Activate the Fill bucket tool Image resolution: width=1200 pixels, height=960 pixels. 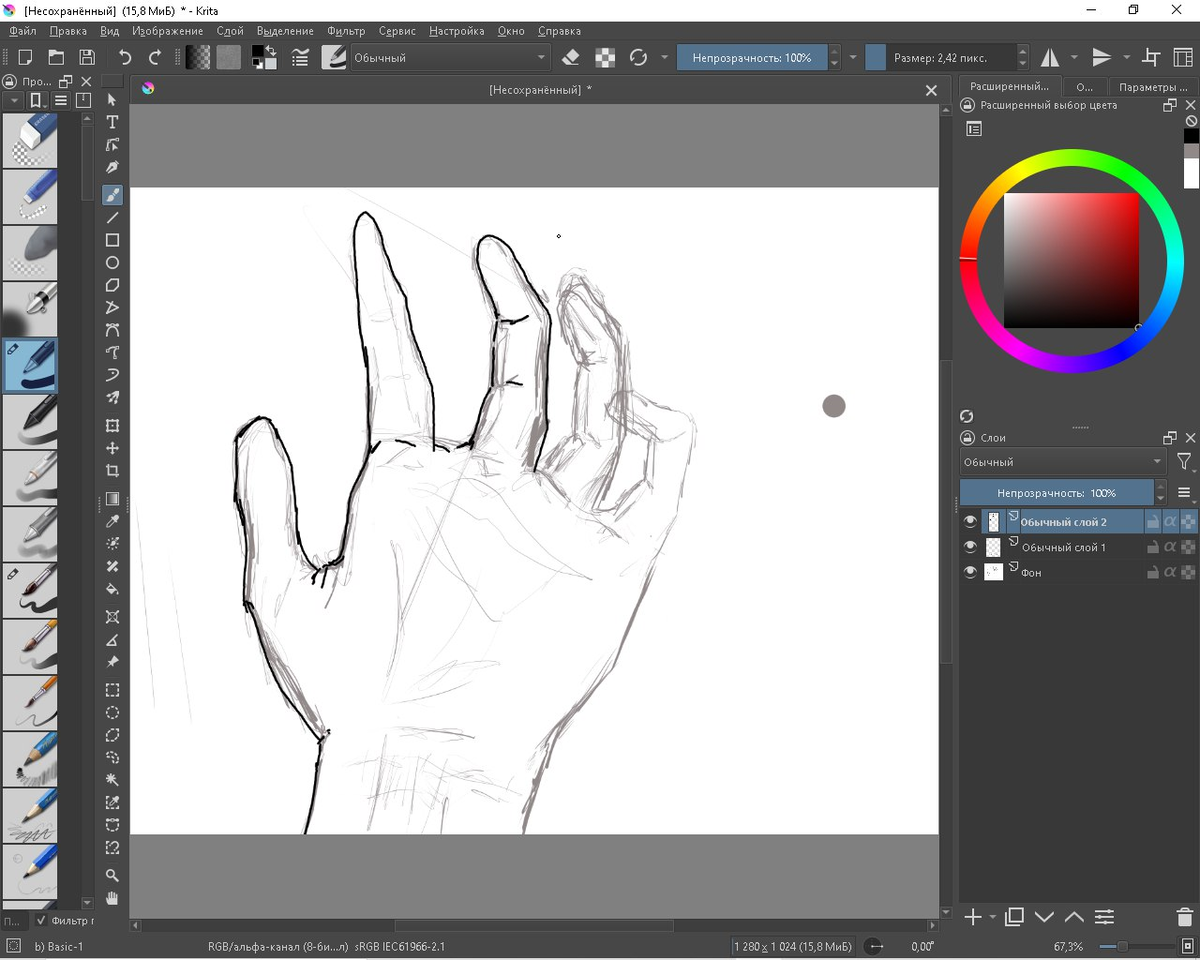click(x=113, y=589)
